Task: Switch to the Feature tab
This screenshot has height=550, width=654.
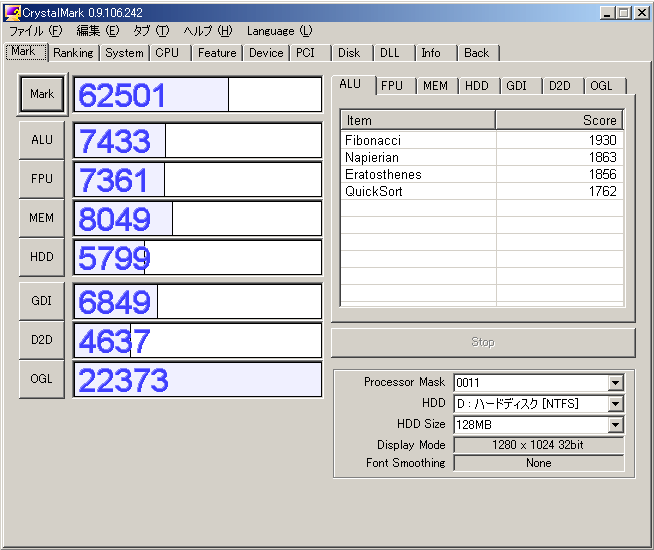Action: 217,53
